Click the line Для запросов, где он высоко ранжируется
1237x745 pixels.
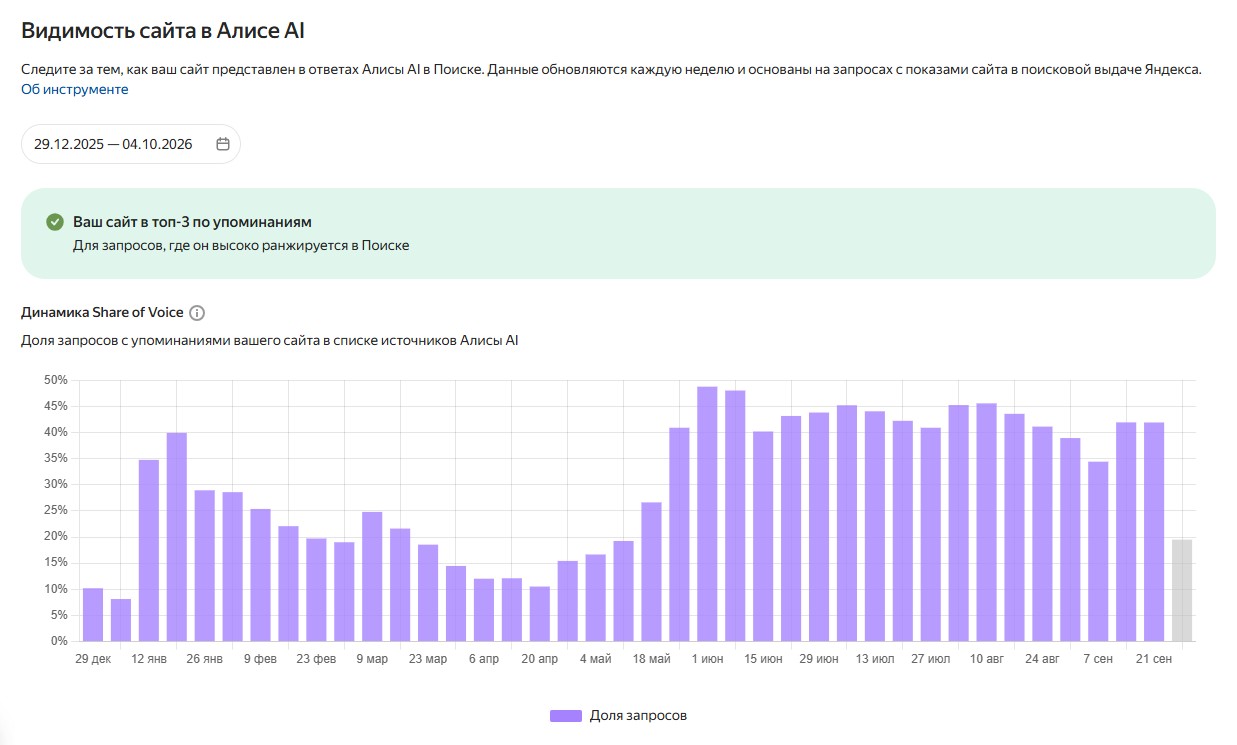[241, 245]
